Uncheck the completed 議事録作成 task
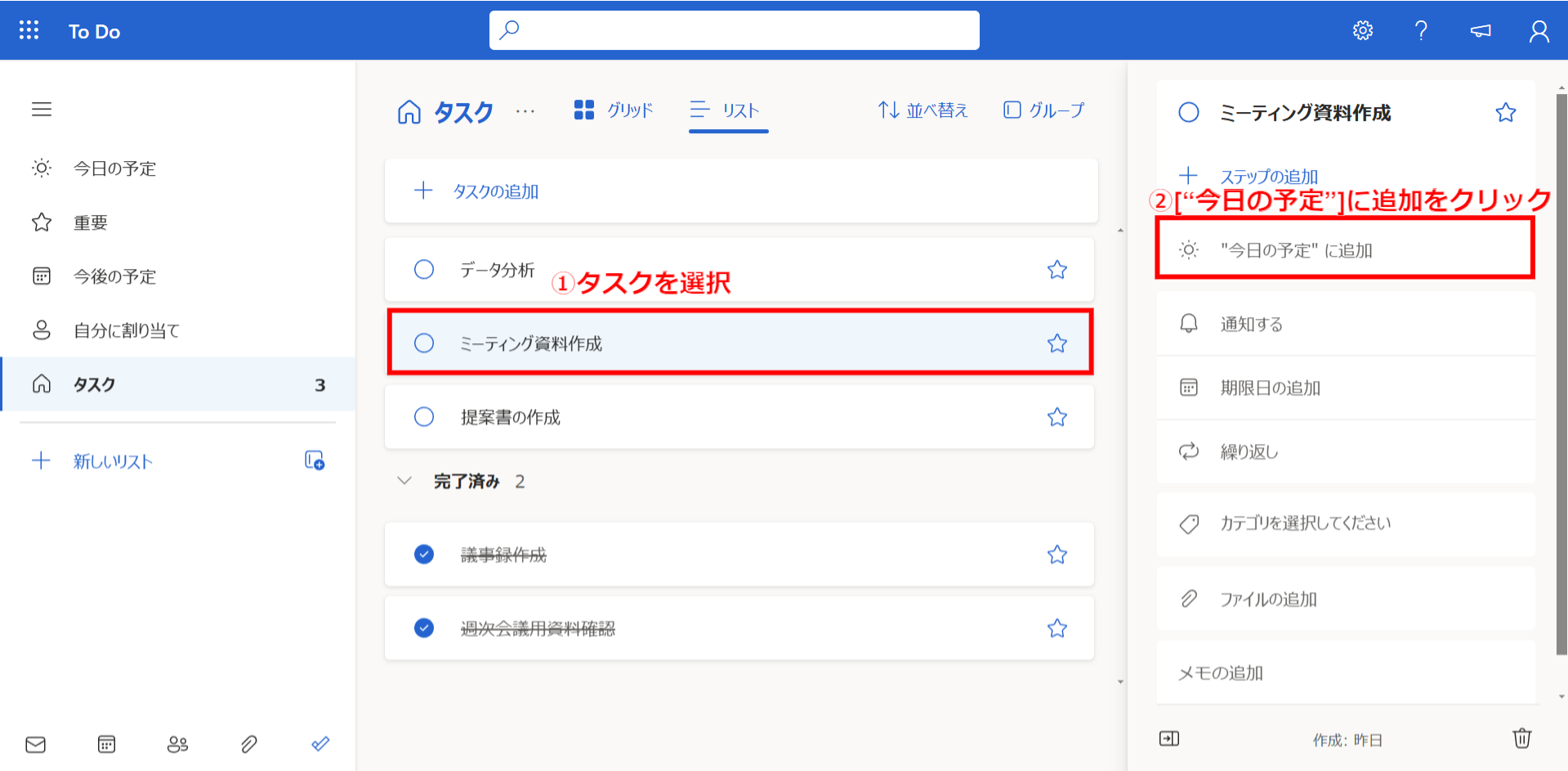 [424, 554]
